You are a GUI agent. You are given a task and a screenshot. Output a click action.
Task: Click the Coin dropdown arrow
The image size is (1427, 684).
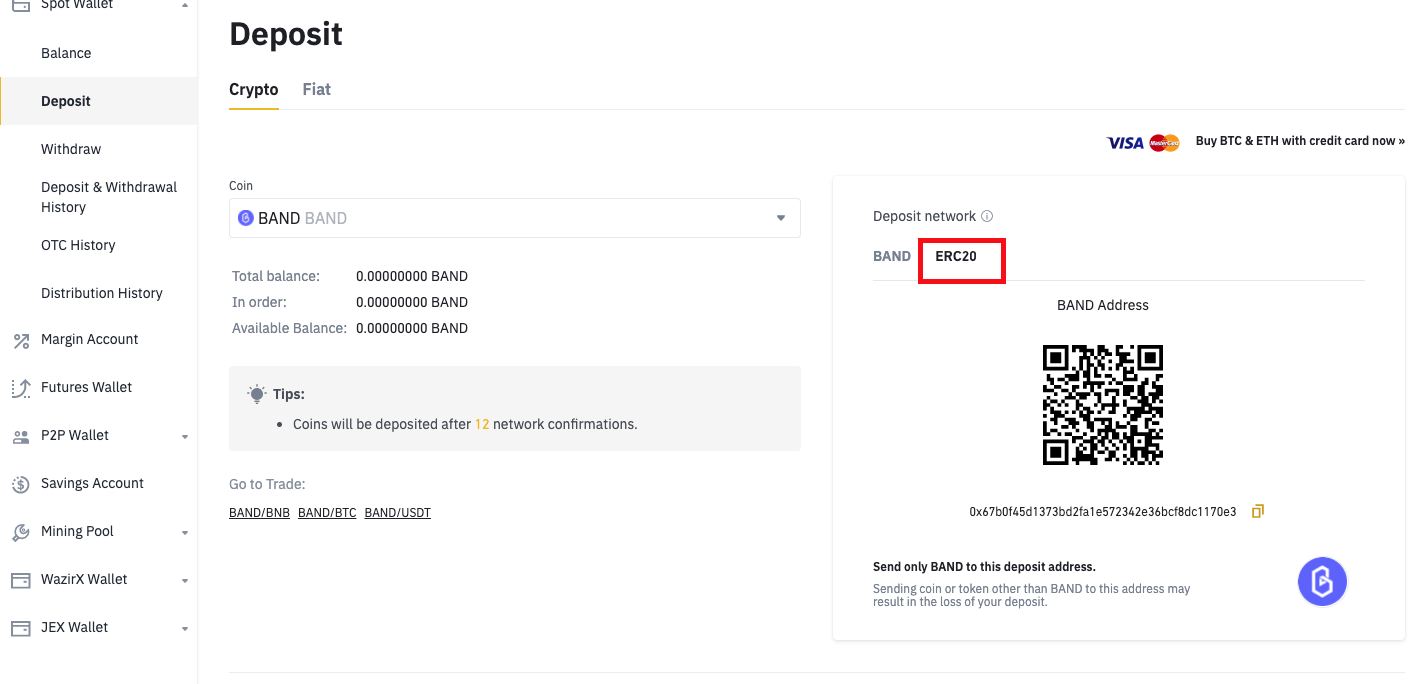[781, 218]
